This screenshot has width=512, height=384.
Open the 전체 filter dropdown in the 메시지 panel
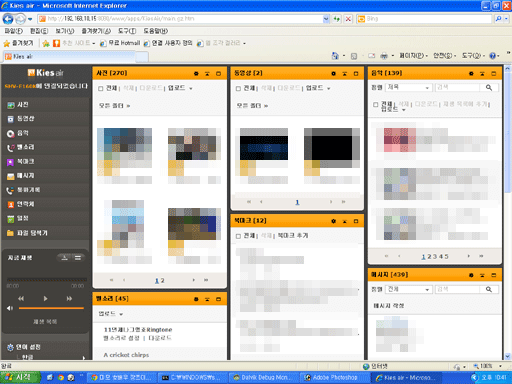click(408, 289)
